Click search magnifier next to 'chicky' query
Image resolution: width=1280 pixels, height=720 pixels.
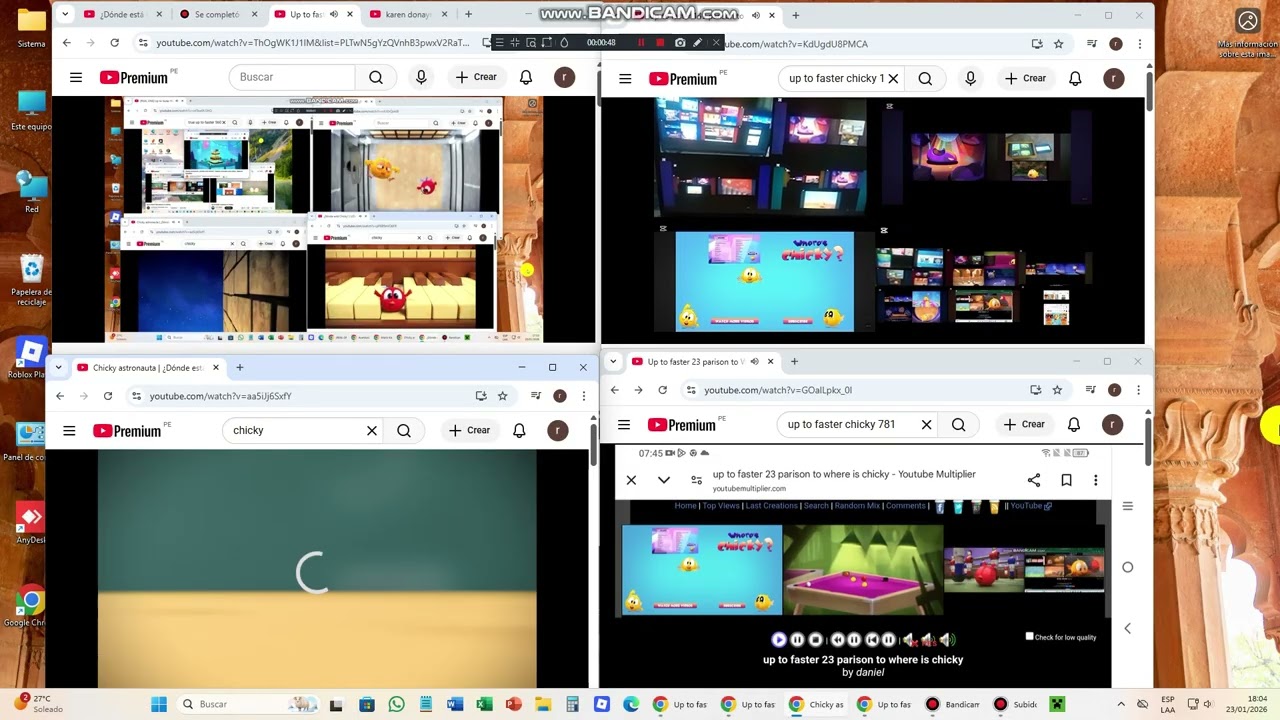404,430
